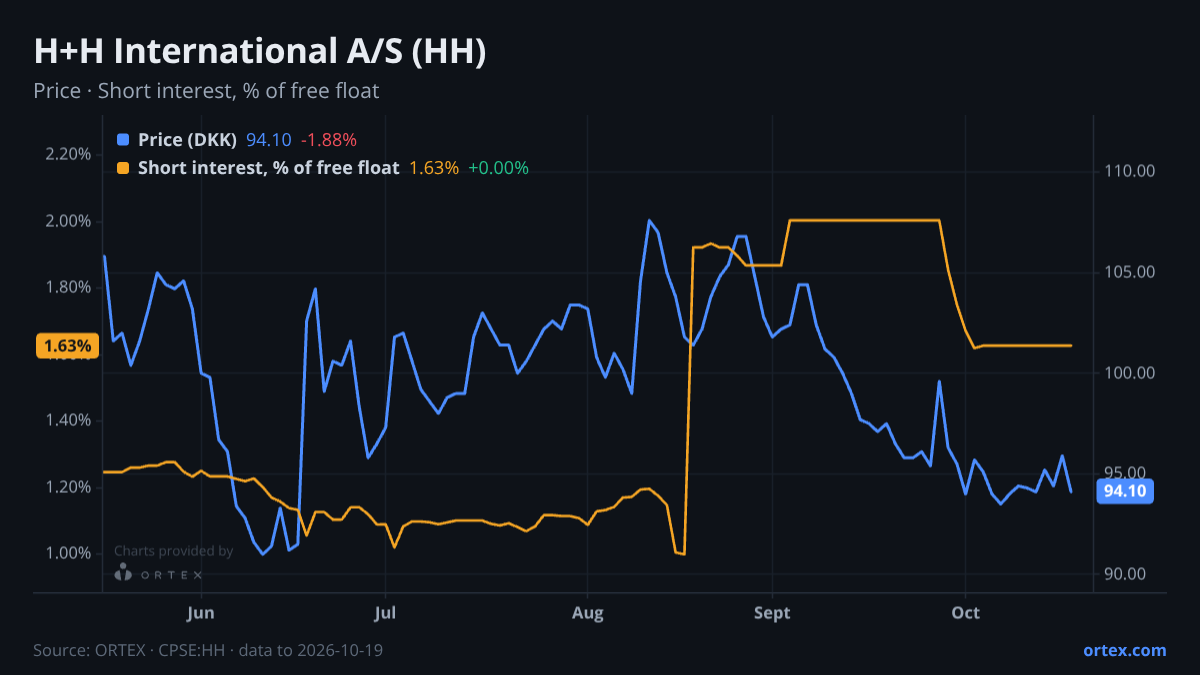
Task: Click the orange Short interest legend swatch
Action: (123, 168)
